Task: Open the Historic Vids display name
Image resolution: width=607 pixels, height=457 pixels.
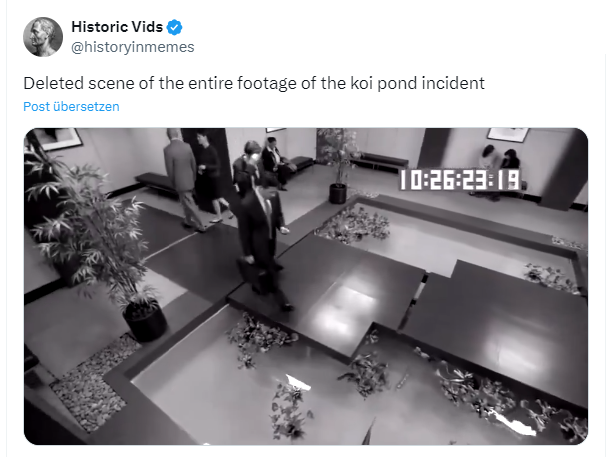Action: (117, 27)
